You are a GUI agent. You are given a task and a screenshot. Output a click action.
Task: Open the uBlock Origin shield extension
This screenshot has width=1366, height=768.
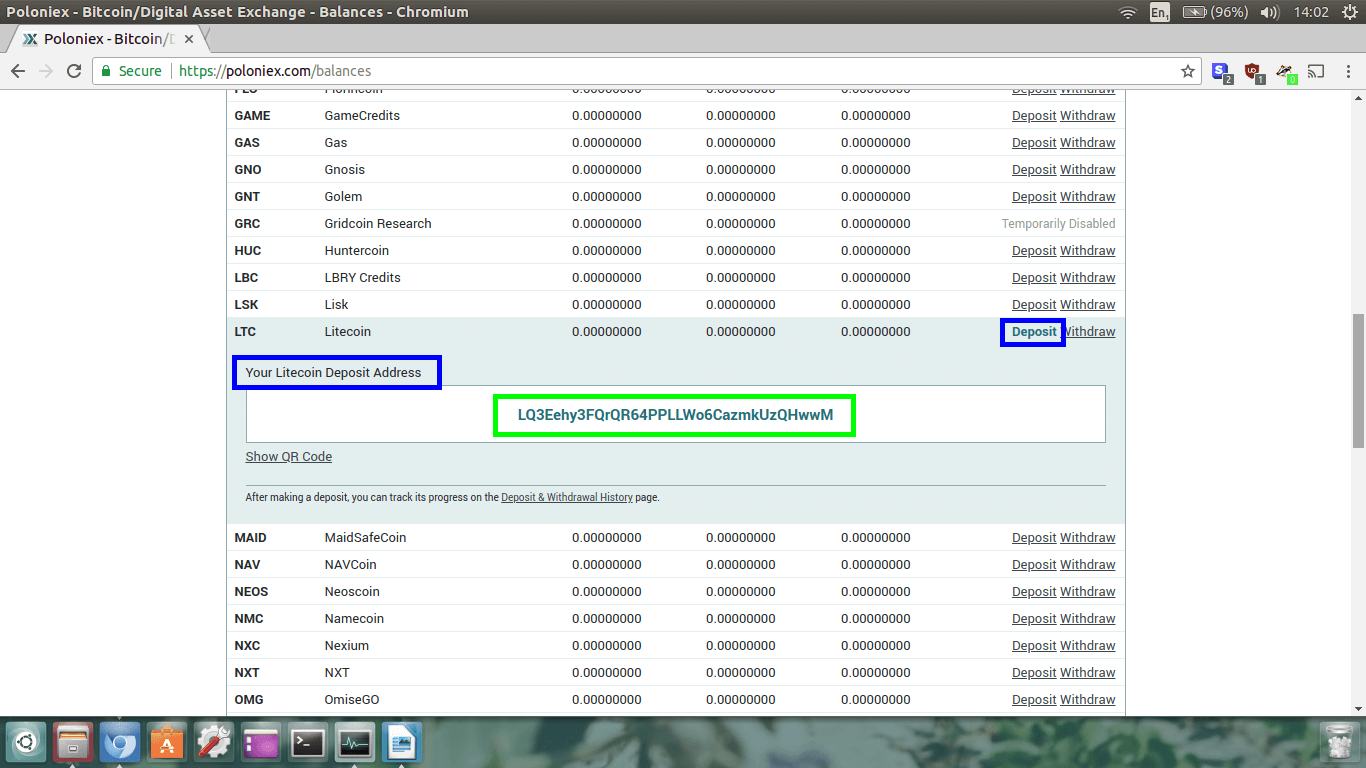tap(1253, 72)
